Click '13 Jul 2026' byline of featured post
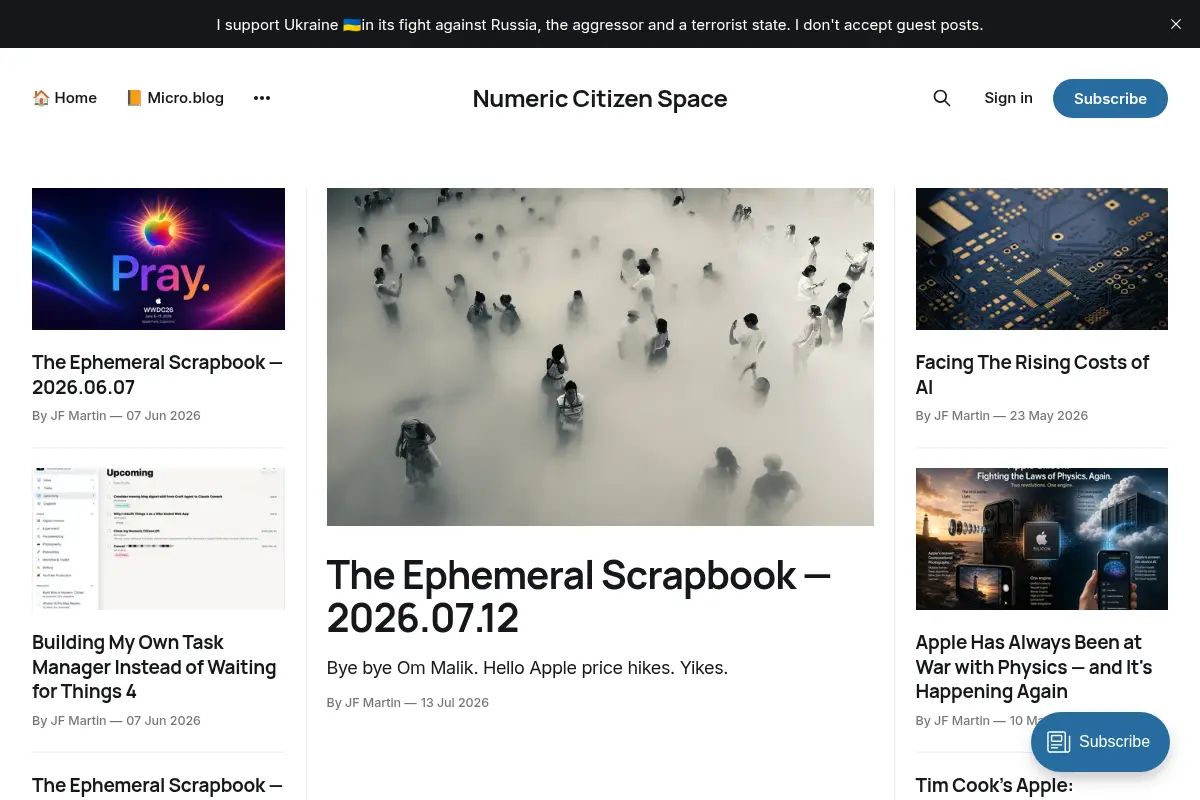Image resolution: width=1200 pixels, height=800 pixels. (455, 703)
